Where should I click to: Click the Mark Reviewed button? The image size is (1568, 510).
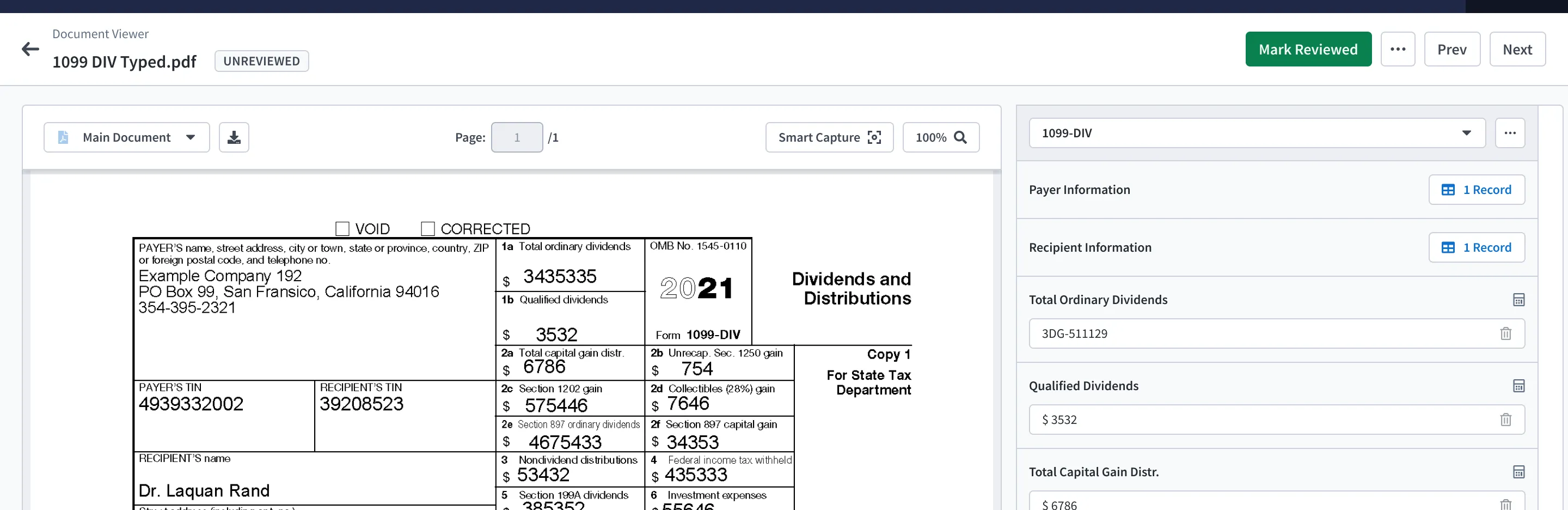pyautogui.click(x=1307, y=50)
